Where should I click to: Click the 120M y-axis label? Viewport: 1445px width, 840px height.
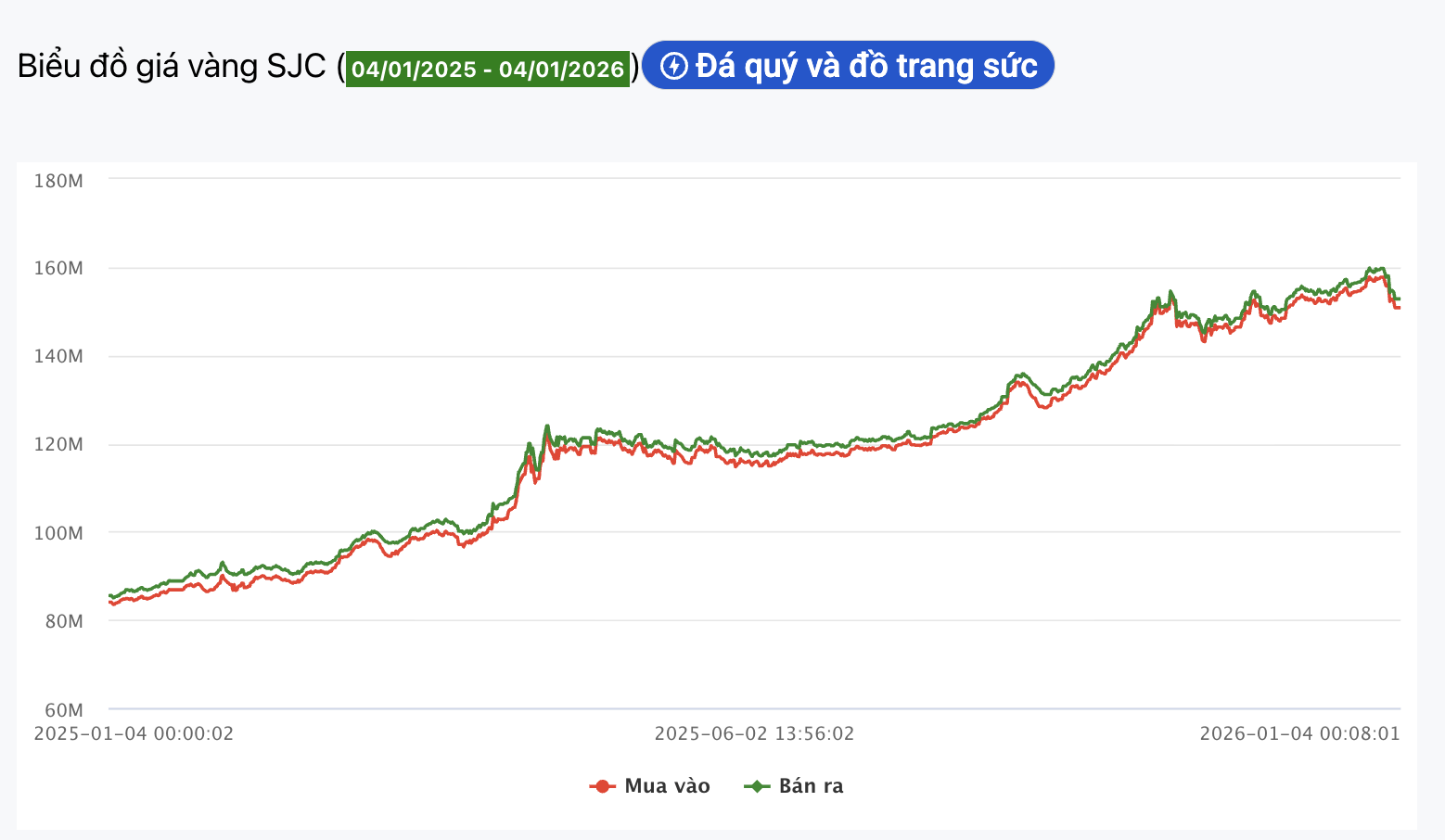(58, 445)
